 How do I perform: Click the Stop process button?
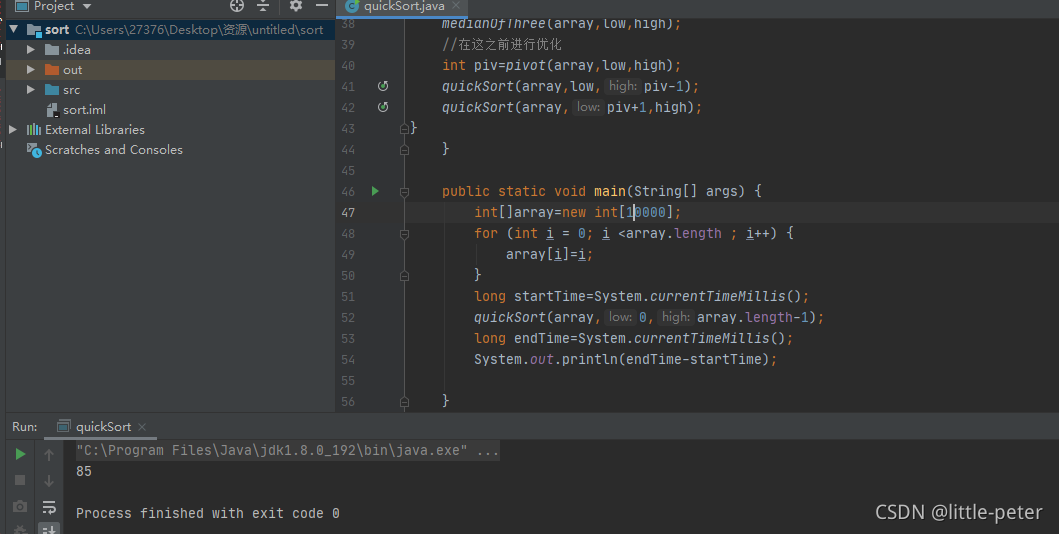pos(20,480)
